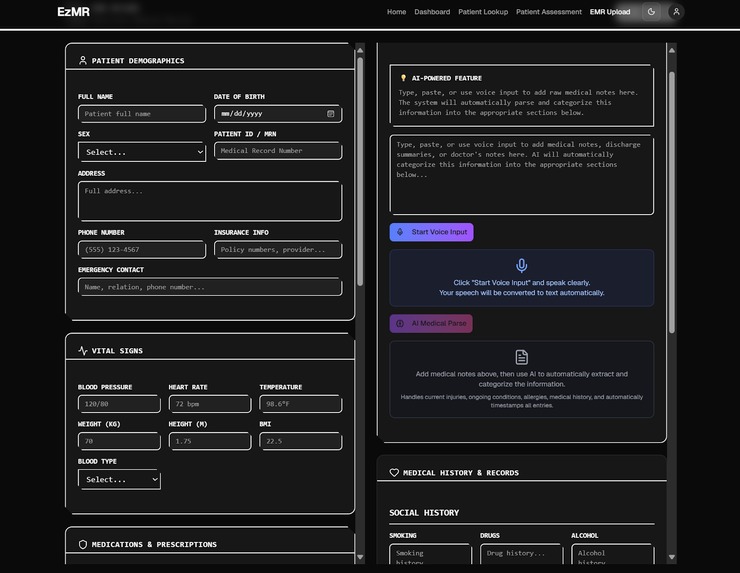Viewport: 740px width, 573px height.
Task: Open the Sex dropdown
Action: [x=142, y=152]
